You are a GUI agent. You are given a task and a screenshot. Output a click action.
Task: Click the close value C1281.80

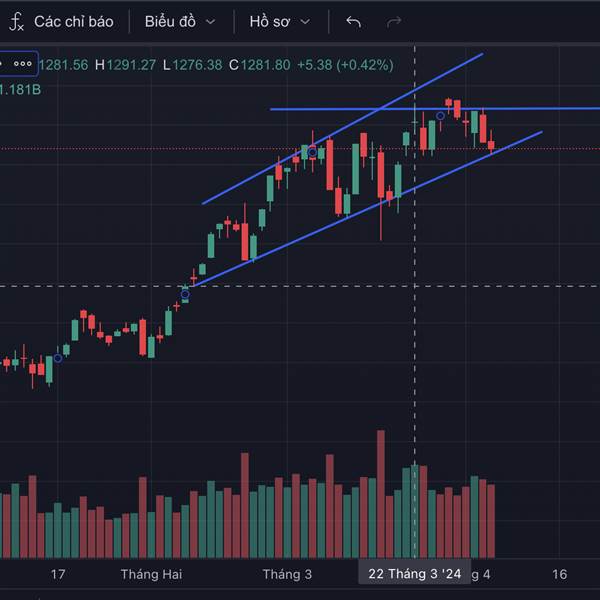260,65
